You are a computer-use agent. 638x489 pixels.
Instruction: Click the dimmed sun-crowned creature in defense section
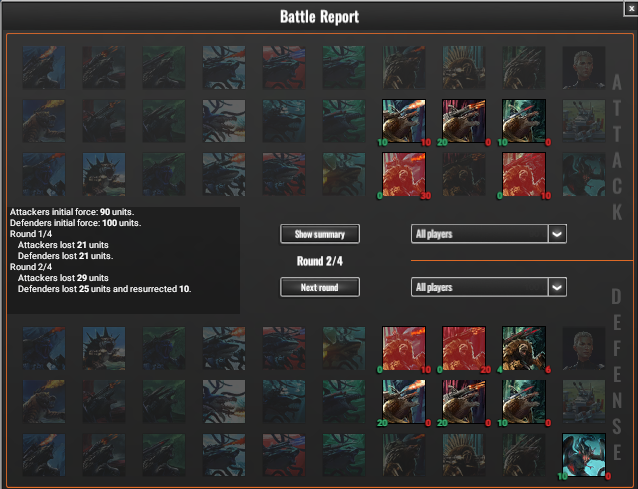coord(464,455)
